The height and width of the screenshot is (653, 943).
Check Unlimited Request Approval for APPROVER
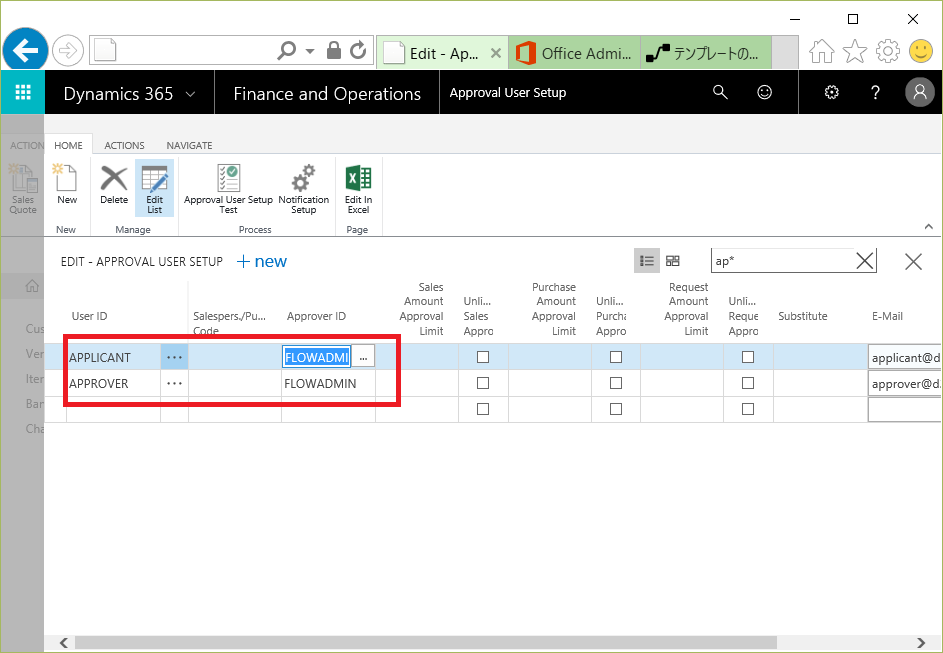748,383
